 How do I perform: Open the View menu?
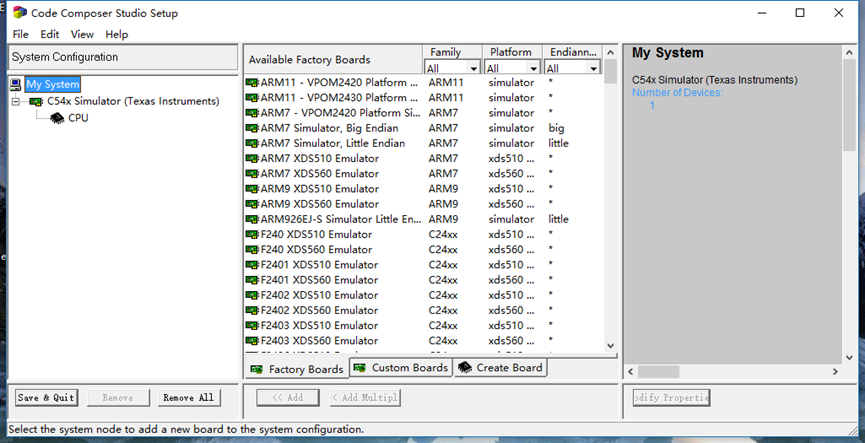tap(82, 34)
